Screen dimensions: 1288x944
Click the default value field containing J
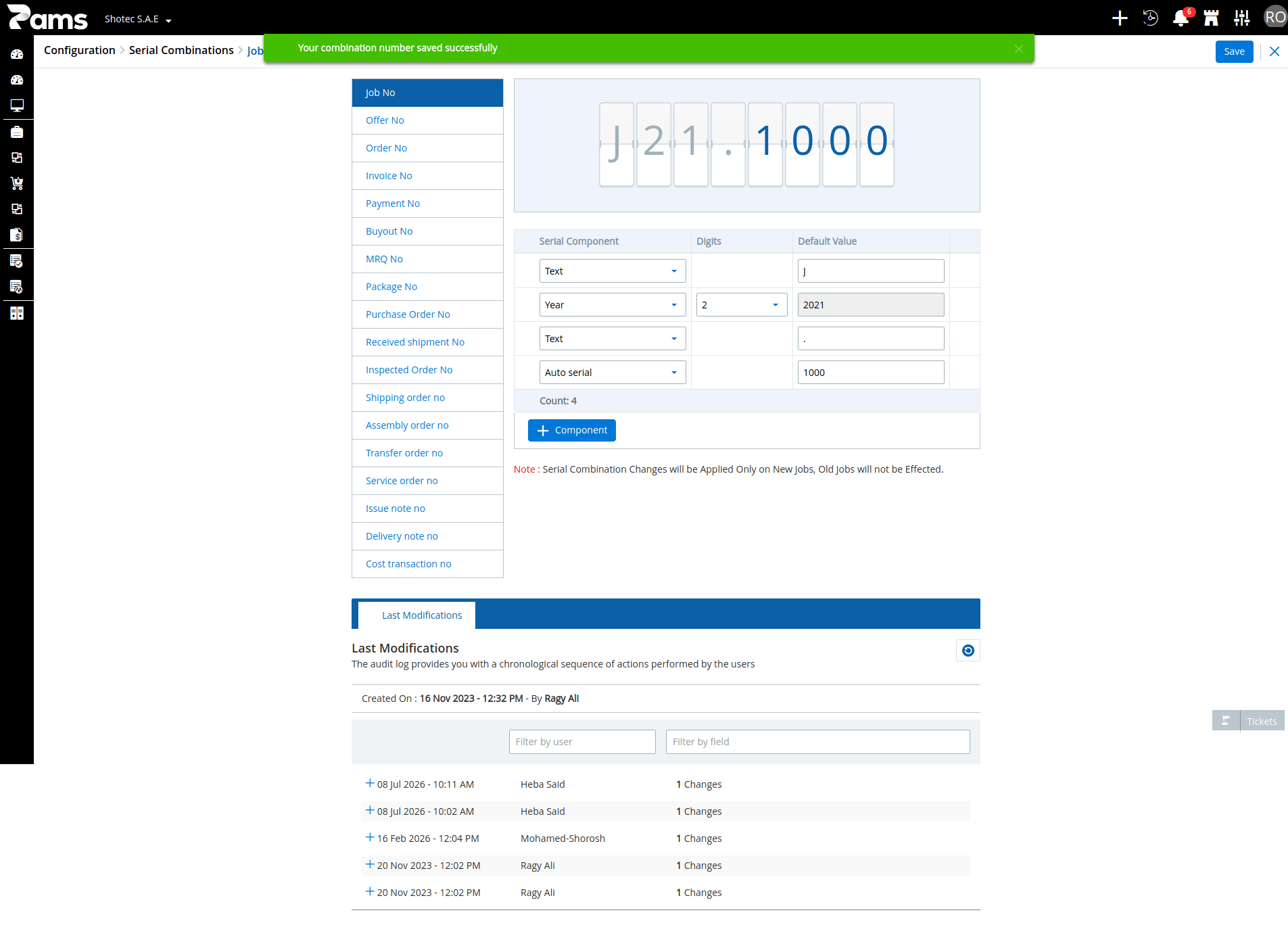pos(871,271)
